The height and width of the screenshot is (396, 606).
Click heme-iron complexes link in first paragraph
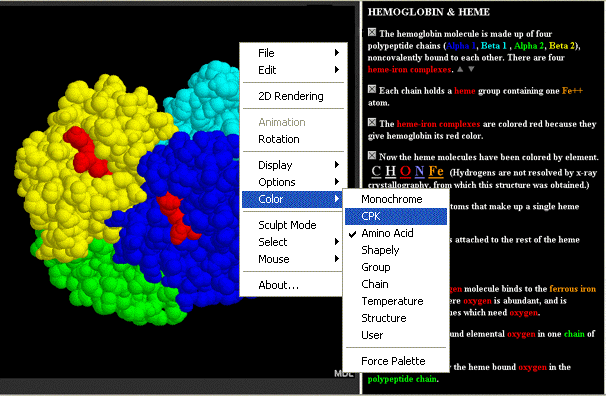point(409,70)
